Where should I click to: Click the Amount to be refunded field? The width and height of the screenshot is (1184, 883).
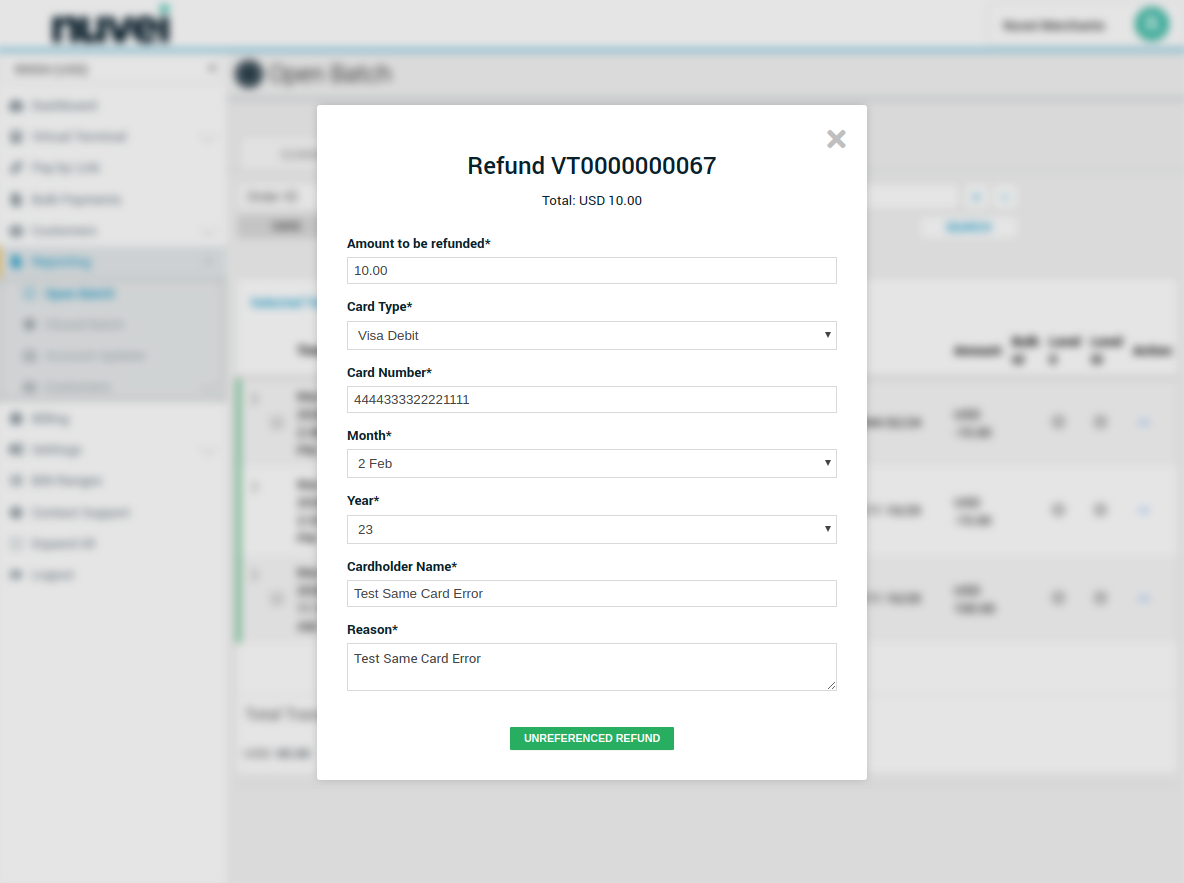[591, 271]
